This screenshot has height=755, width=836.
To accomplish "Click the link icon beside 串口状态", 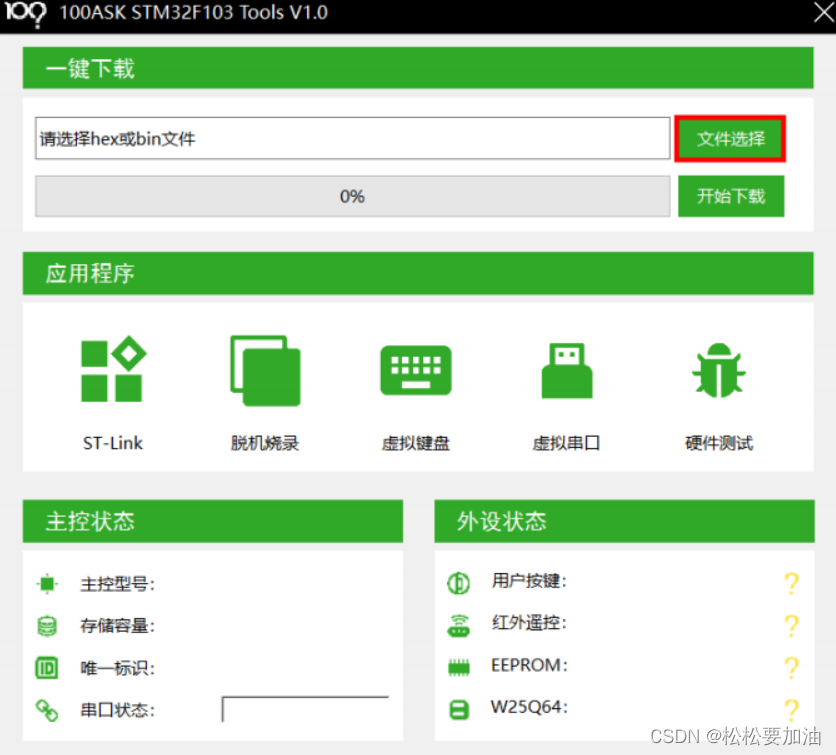I will (47, 710).
